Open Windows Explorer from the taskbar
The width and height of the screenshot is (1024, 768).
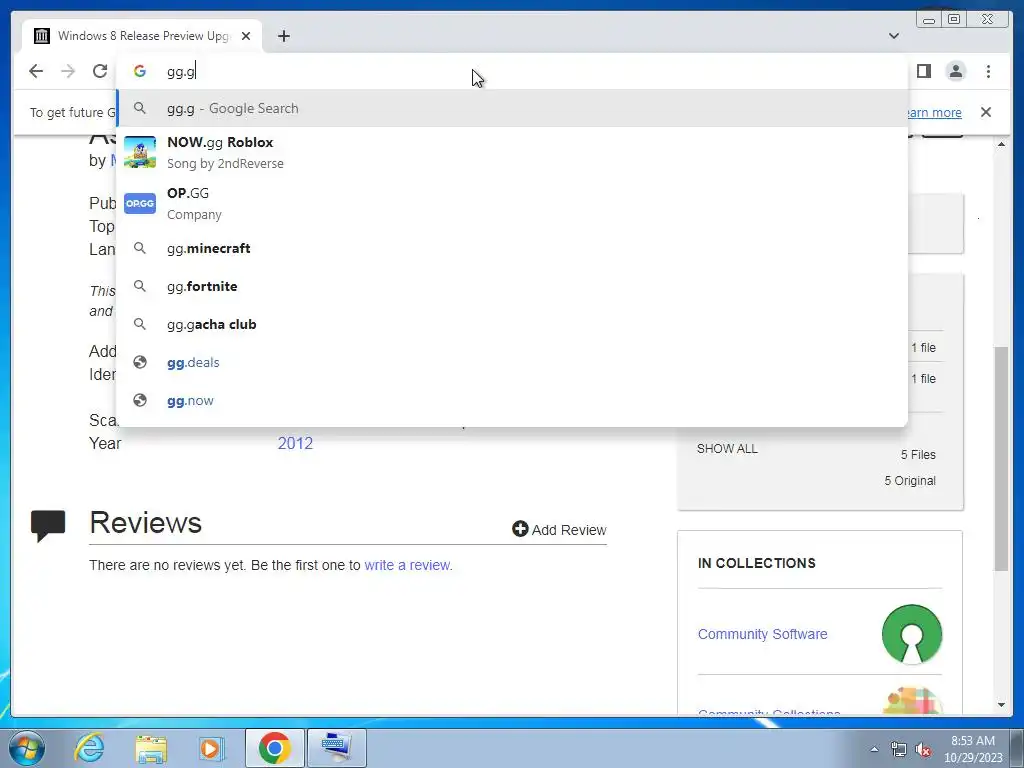click(151, 748)
